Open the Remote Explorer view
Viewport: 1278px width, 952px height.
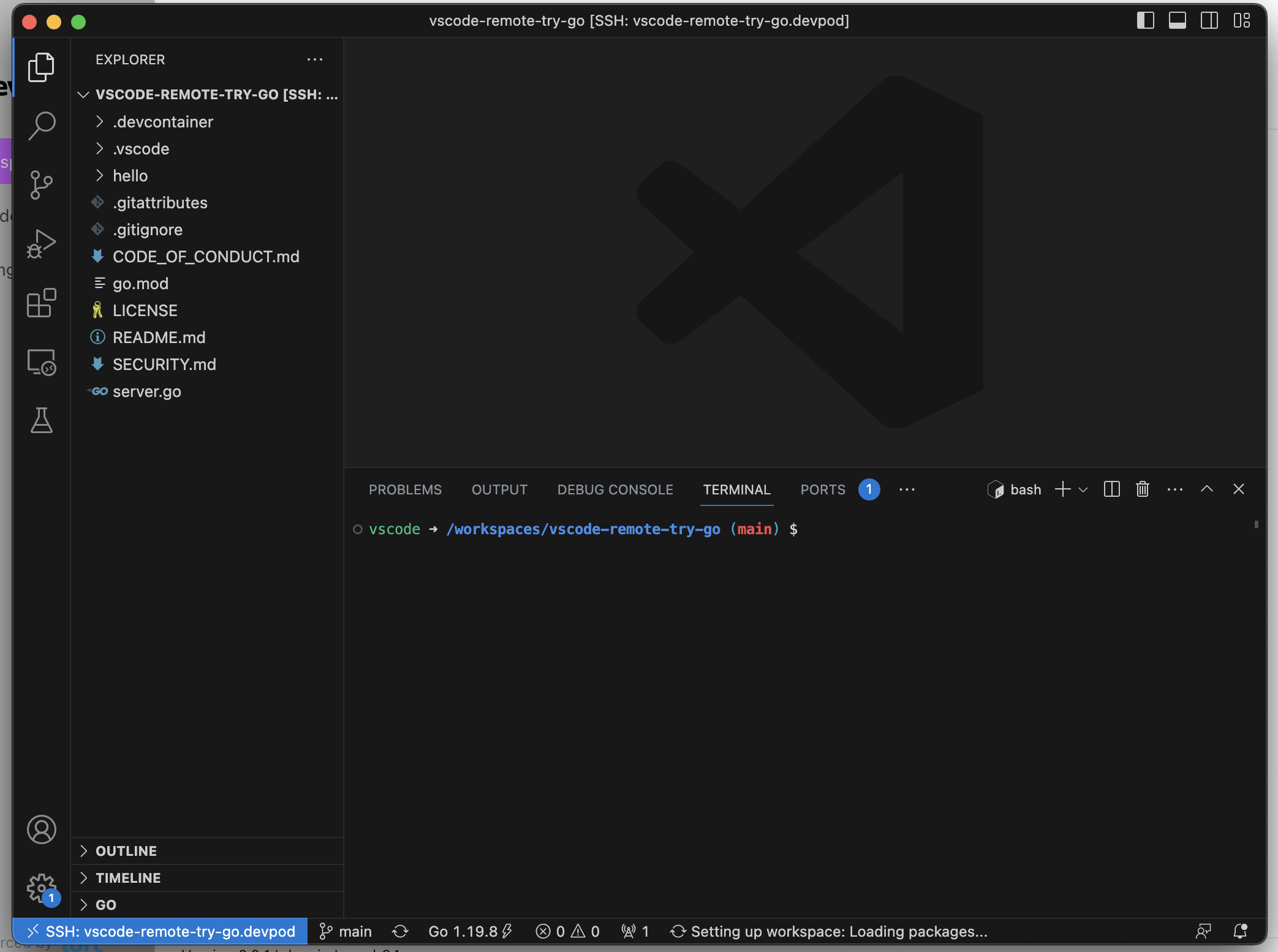pyautogui.click(x=41, y=361)
